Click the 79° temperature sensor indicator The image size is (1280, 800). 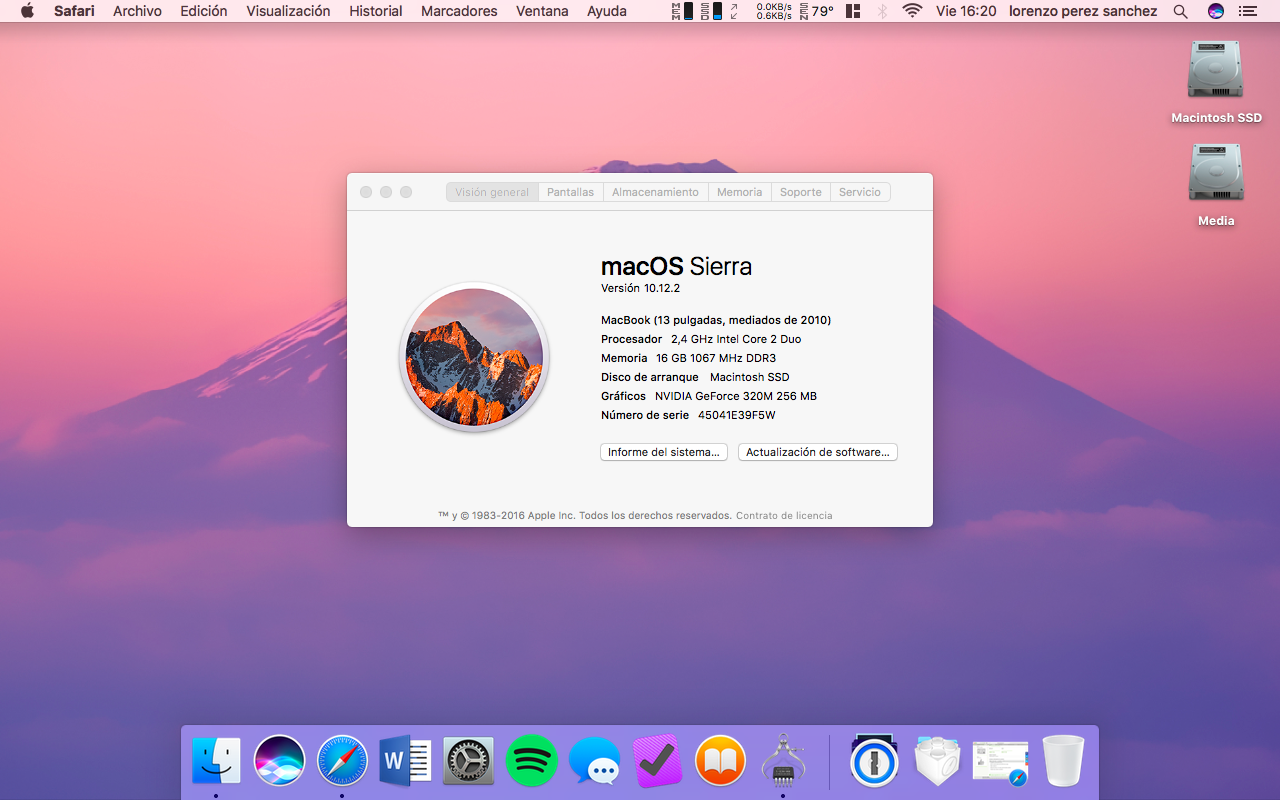817,11
